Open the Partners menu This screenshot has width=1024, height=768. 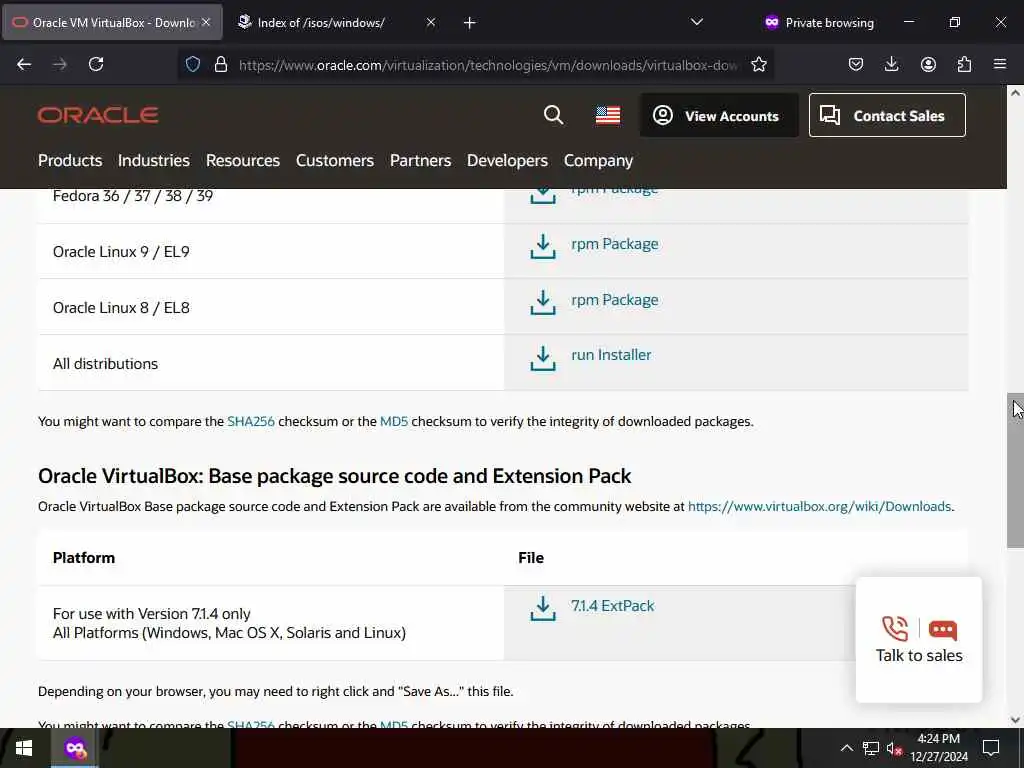421,161
